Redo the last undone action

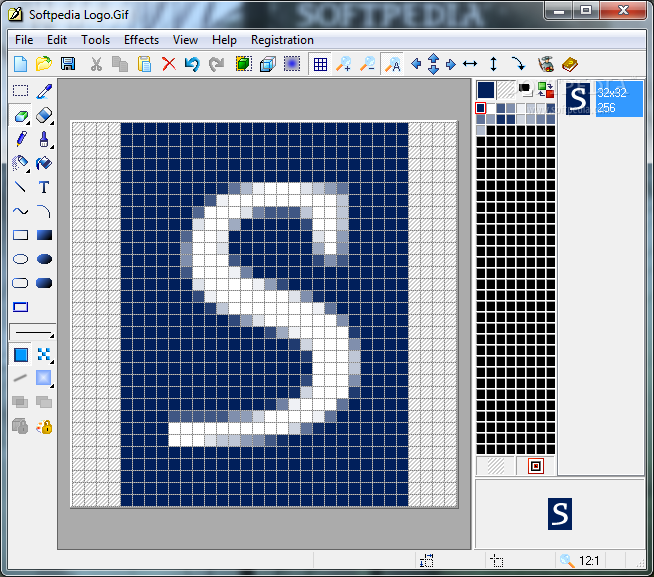(216, 64)
